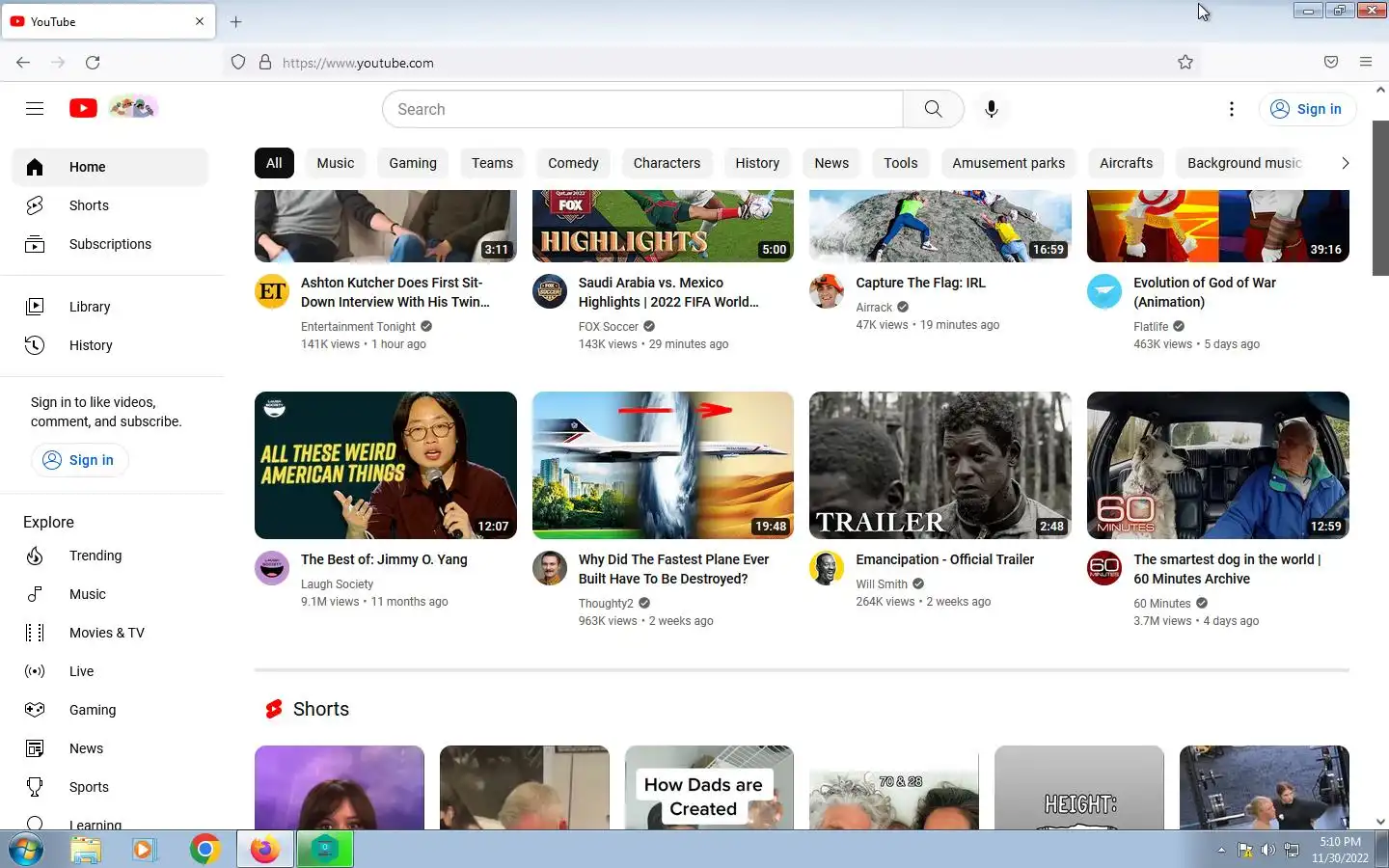This screenshot has width=1389, height=868.
Task: Select the All filter chip
Action: (274, 163)
